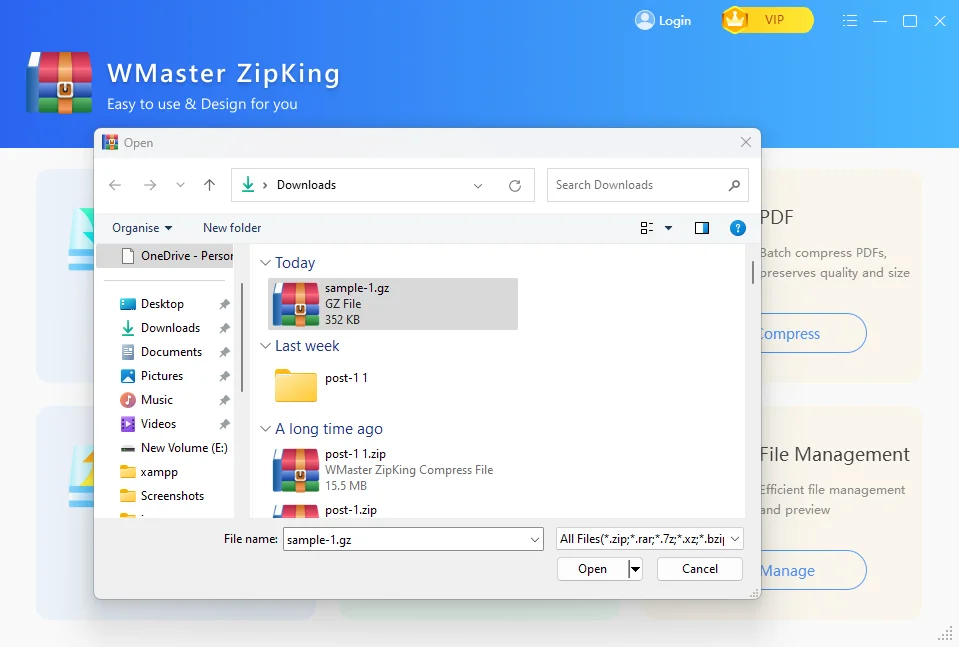The width and height of the screenshot is (959, 647).
Task: Collapse the Today group
Action: (x=265, y=263)
